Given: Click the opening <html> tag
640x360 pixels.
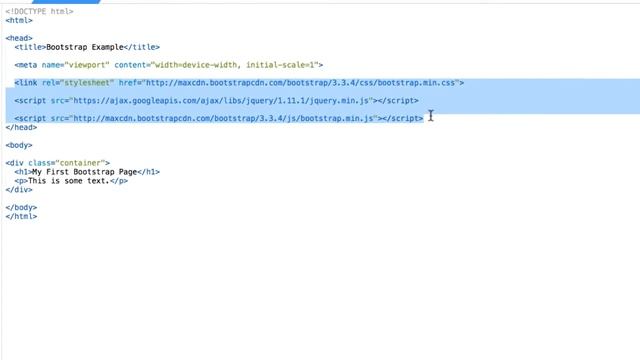Looking at the screenshot, I should tap(19, 20).
